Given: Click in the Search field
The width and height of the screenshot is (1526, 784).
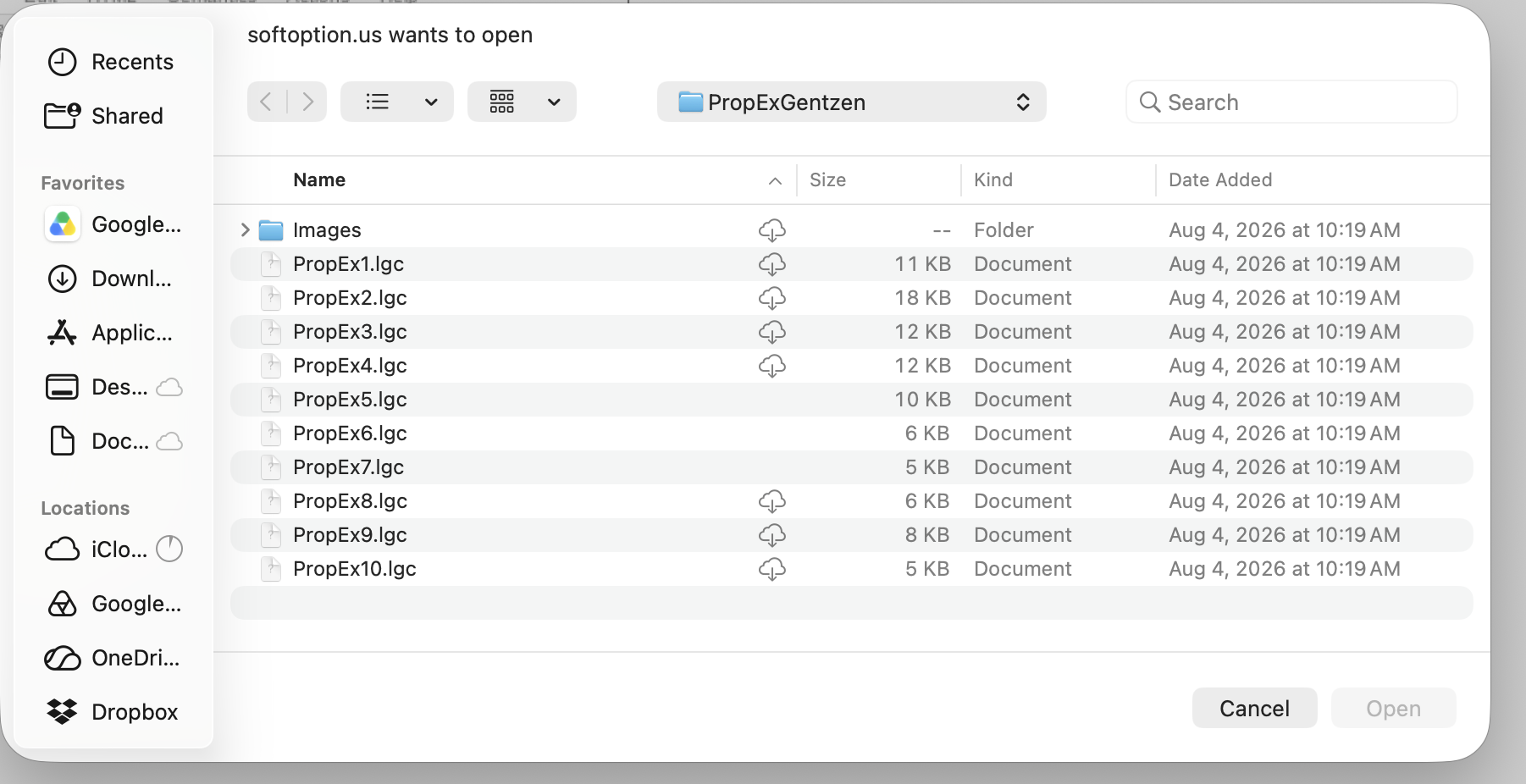Looking at the screenshot, I should tap(1291, 102).
